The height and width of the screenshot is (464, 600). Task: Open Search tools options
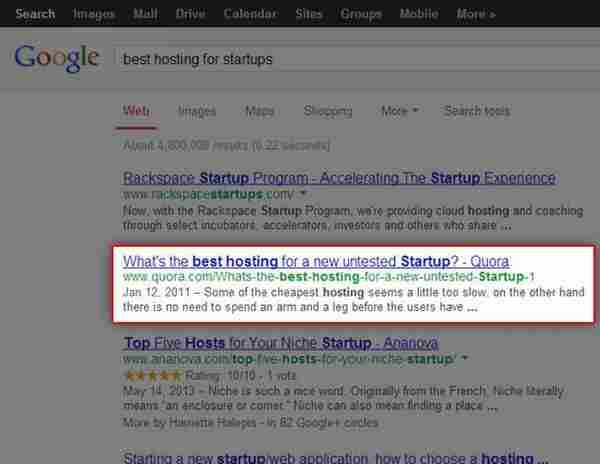[477, 111]
